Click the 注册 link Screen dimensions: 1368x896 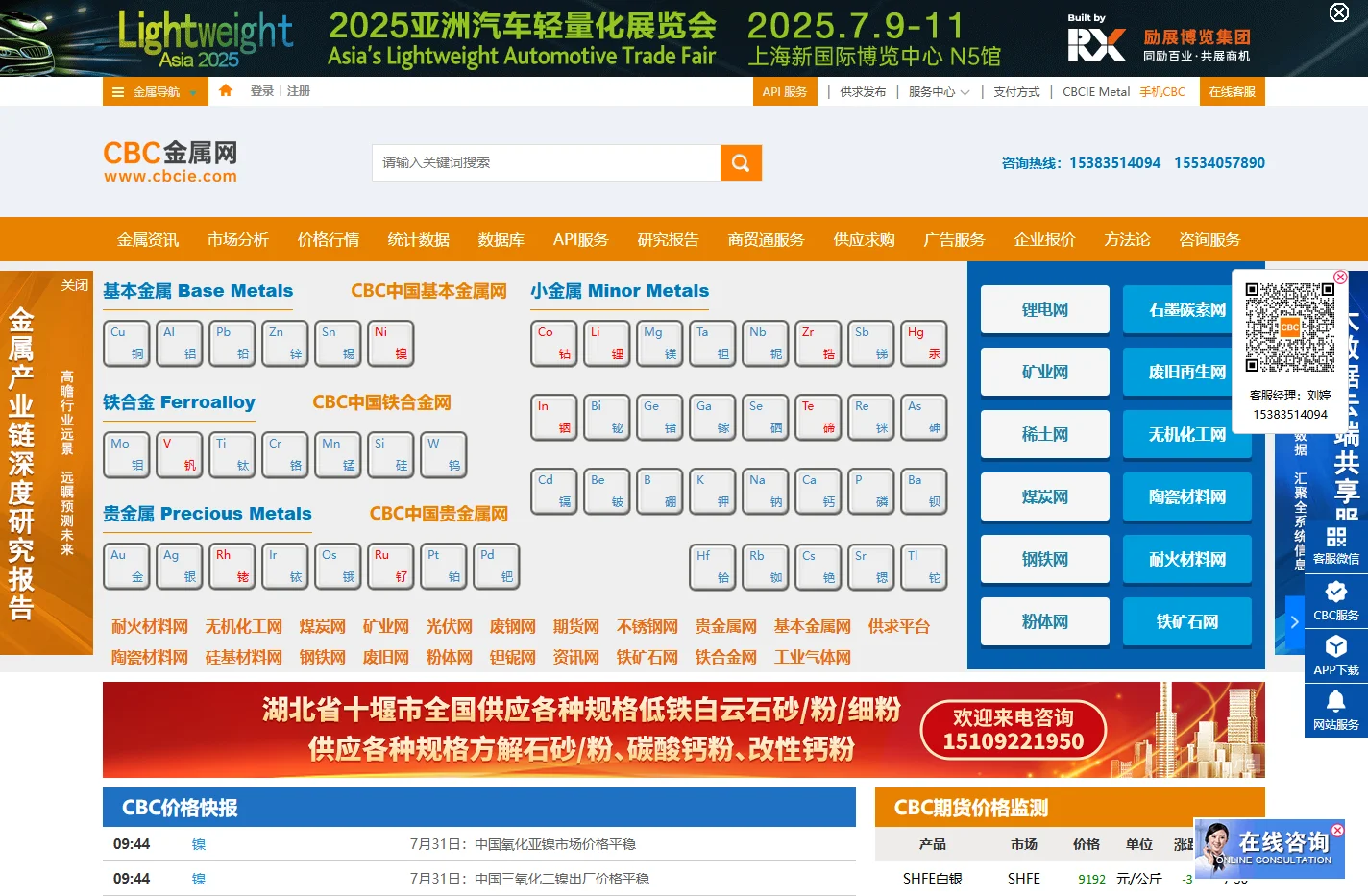point(299,91)
